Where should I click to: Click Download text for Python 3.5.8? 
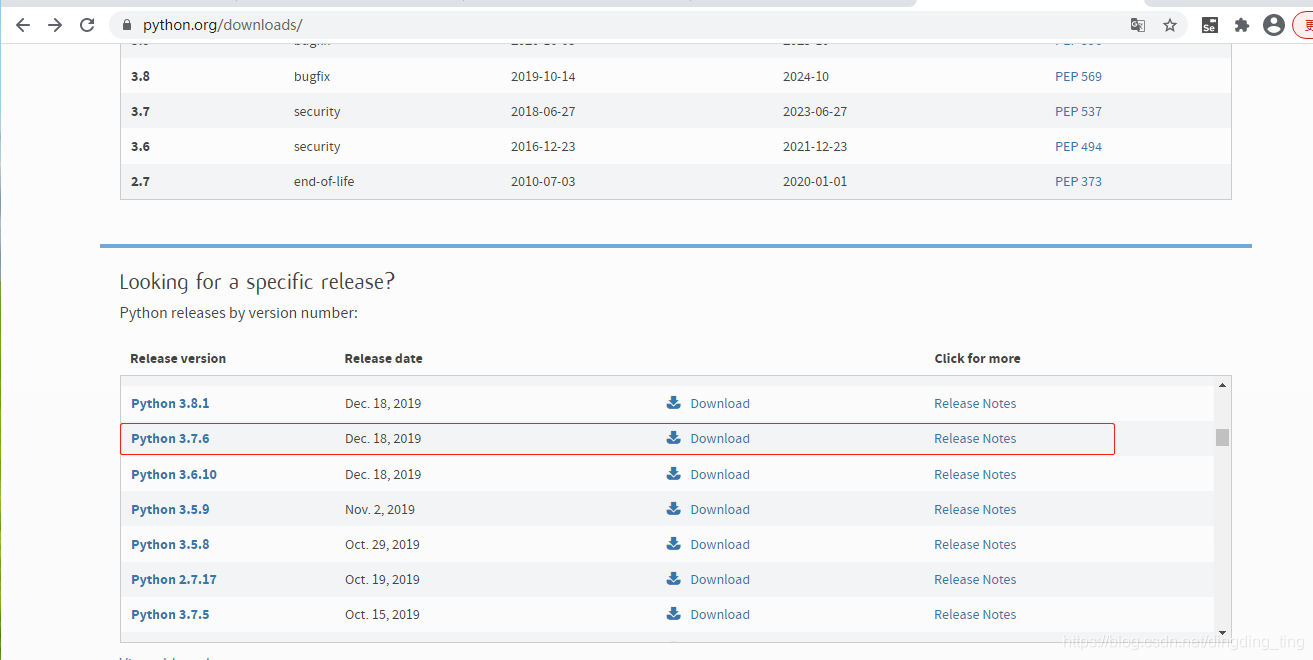tap(720, 545)
